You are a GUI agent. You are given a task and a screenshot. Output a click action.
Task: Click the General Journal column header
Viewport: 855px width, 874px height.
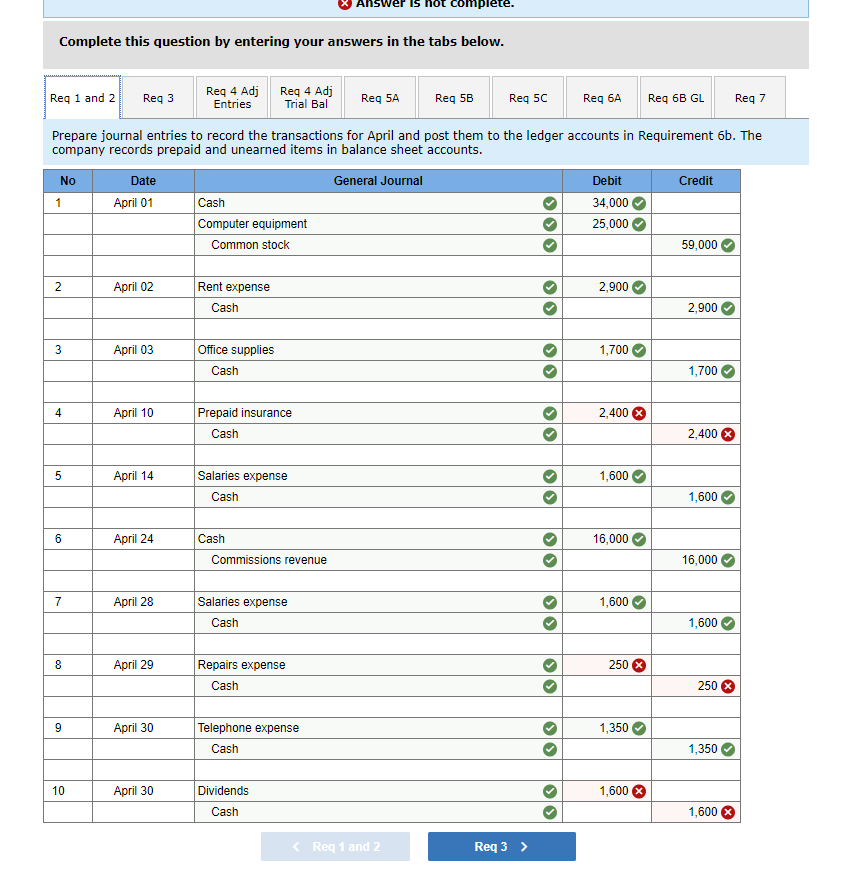pyautogui.click(x=378, y=181)
